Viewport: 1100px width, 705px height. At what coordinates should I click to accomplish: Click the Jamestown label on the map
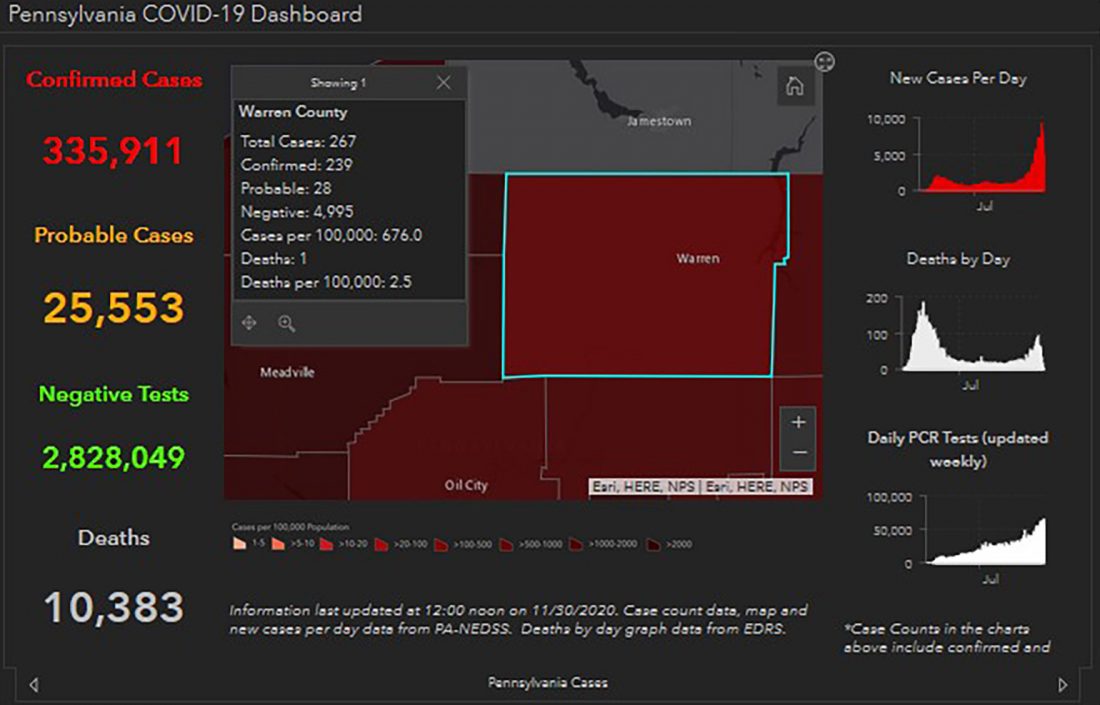(658, 121)
